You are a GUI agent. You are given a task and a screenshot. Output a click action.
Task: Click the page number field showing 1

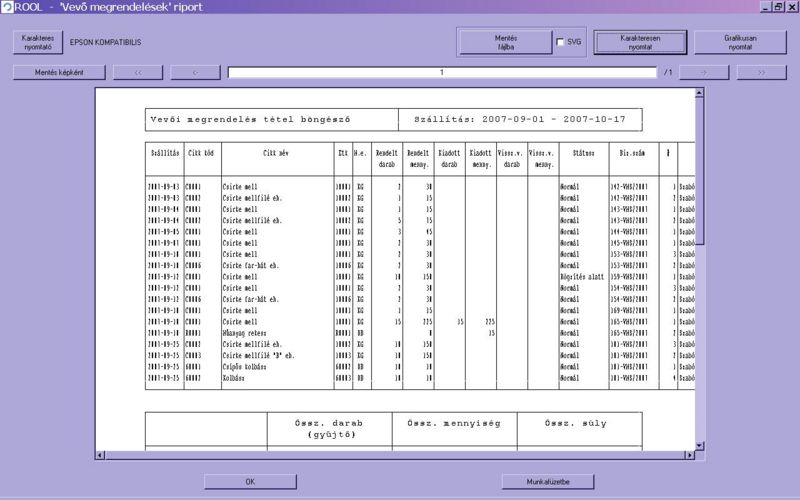click(x=441, y=72)
